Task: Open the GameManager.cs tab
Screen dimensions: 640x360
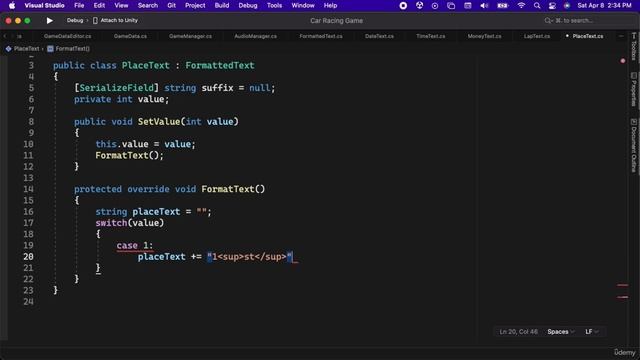Action: pyautogui.click(x=190, y=36)
